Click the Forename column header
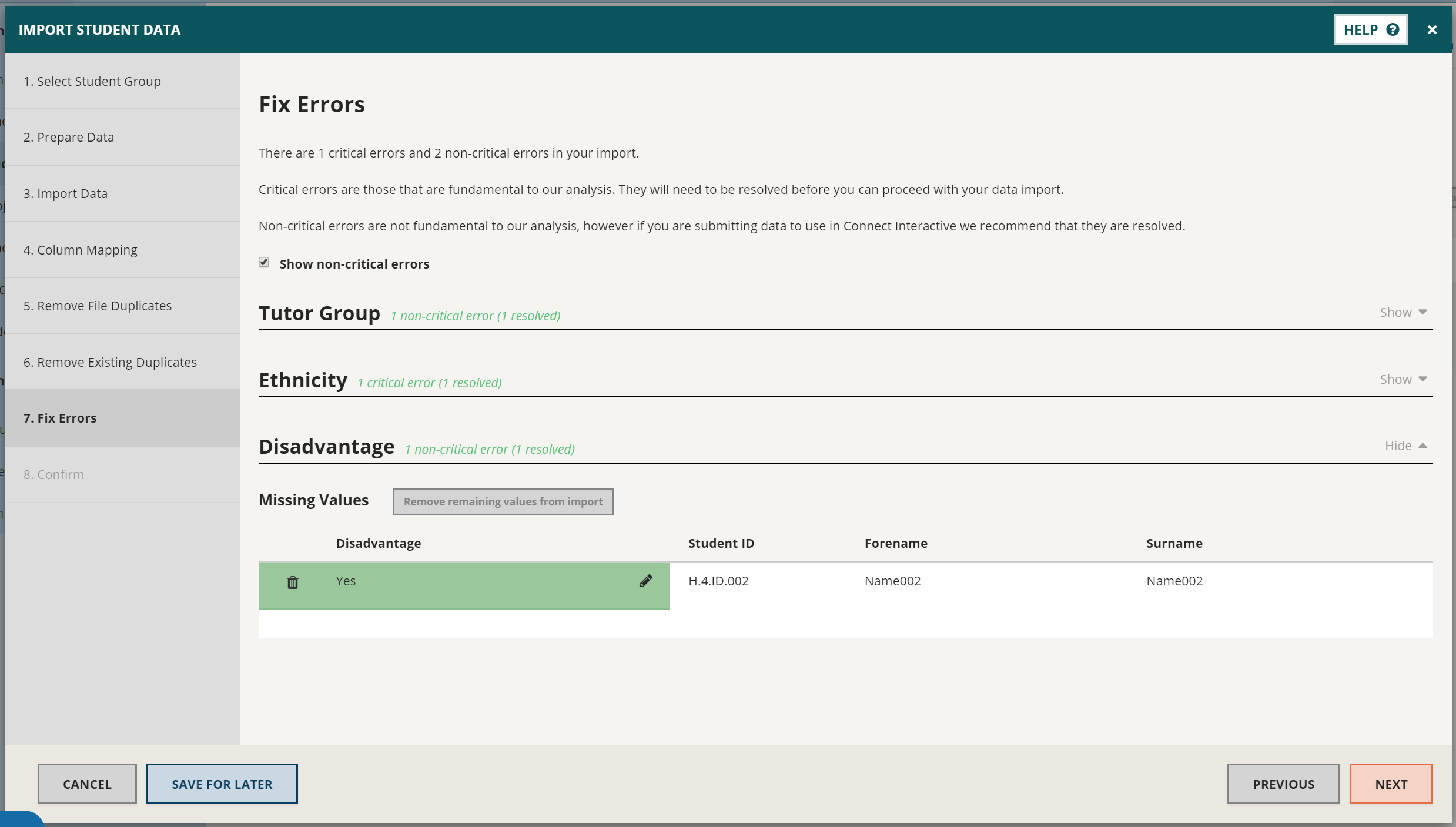 [896, 543]
